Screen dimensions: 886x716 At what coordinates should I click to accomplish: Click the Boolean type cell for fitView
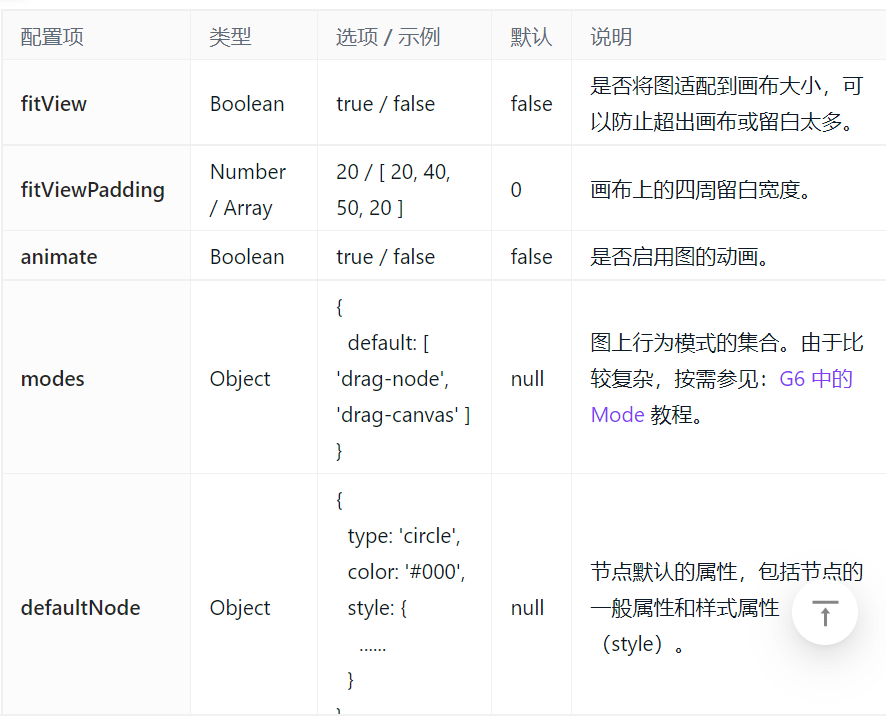point(246,103)
